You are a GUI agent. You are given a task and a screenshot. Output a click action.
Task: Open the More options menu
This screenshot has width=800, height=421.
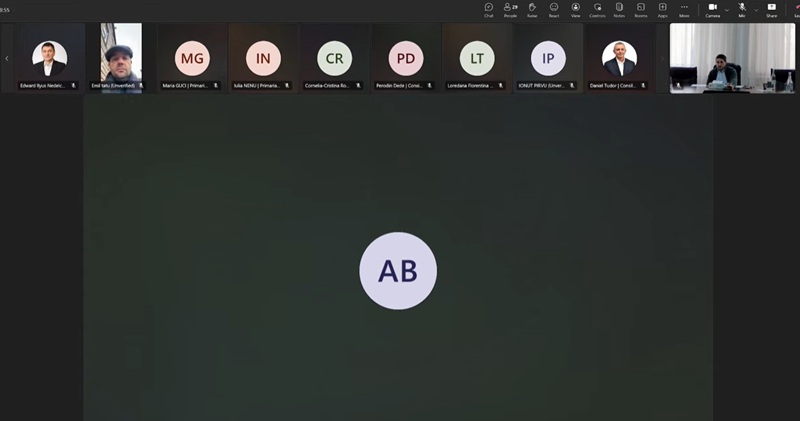click(684, 10)
